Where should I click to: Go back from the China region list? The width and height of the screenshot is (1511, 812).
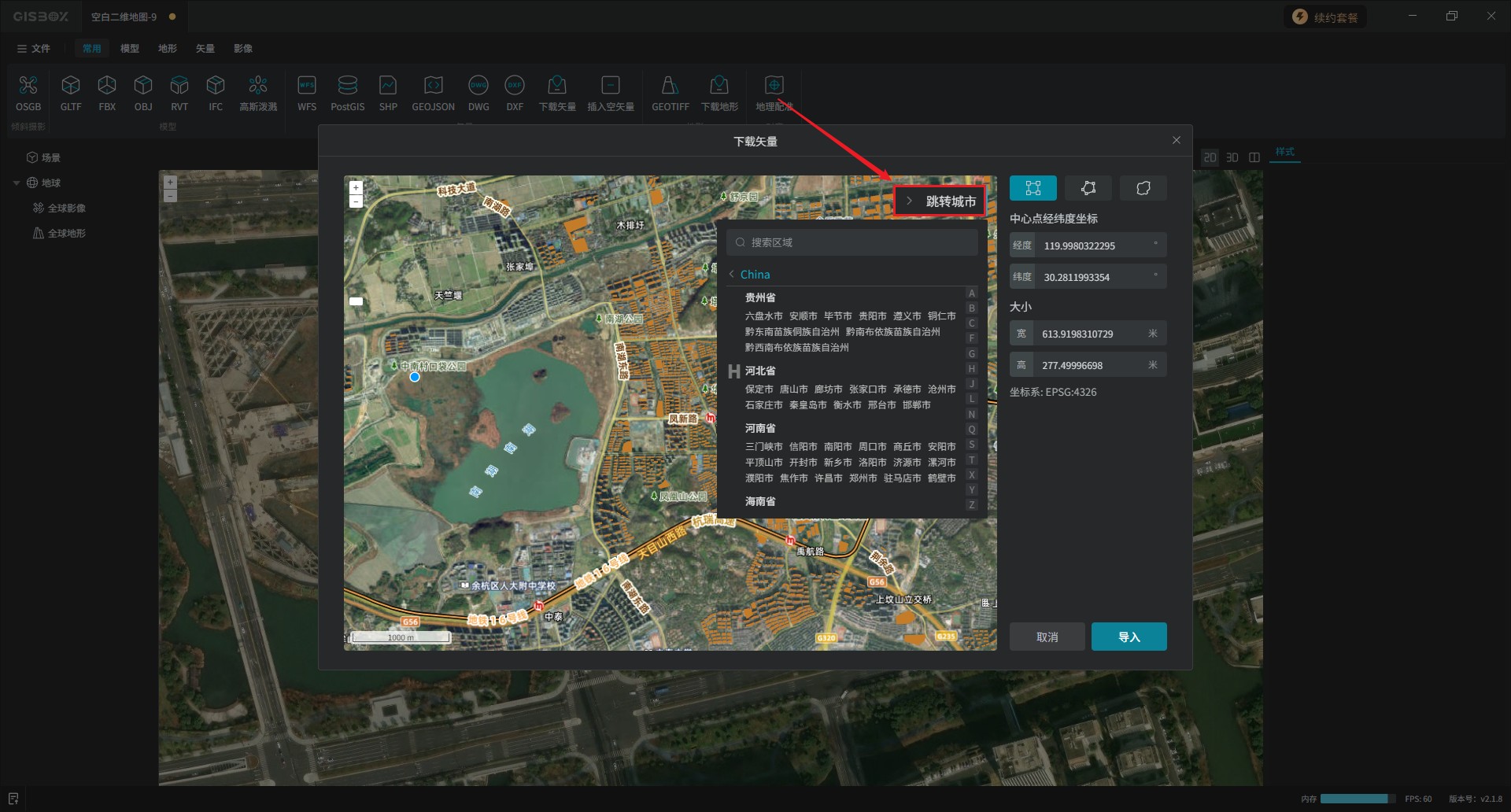(x=732, y=275)
